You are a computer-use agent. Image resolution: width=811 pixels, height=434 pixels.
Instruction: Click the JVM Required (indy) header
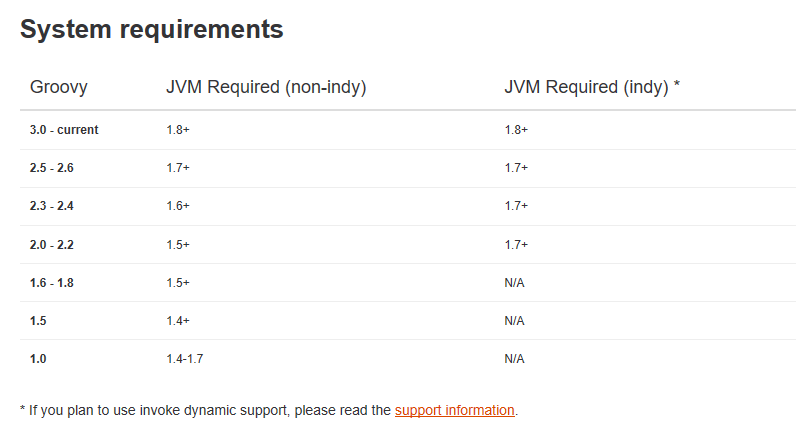[592, 87]
